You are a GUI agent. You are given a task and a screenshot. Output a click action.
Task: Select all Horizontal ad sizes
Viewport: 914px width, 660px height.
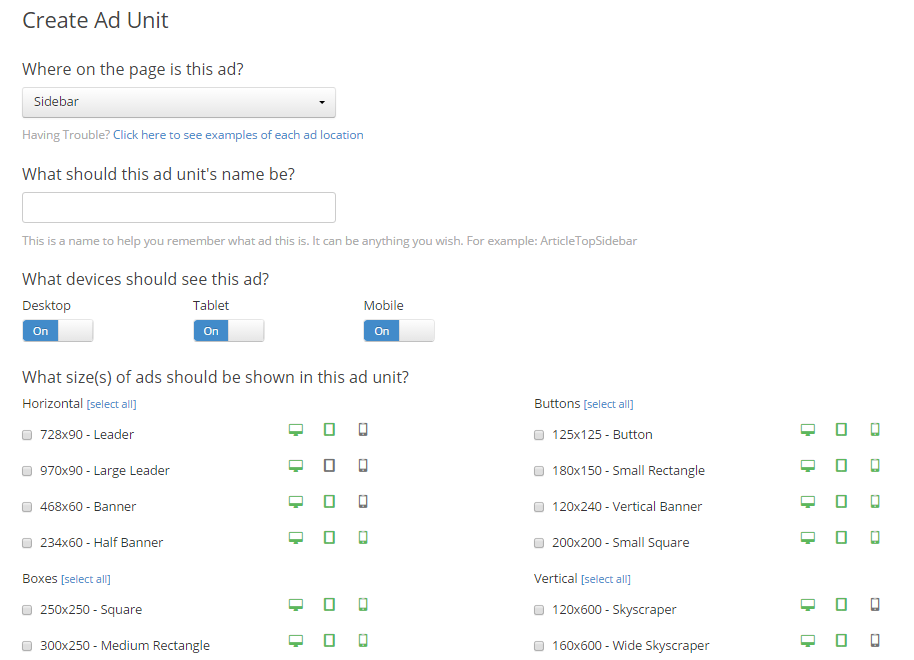pyautogui.click(x=111, y=404)
